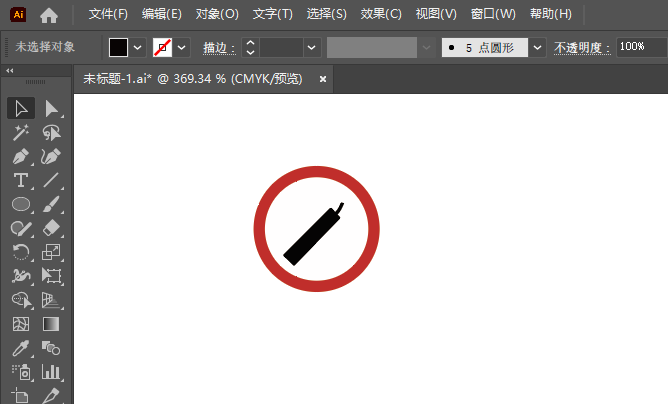Image resolution: width=668 pixels, height=404 pixels.
Task: Select the Shape Builder tool
Action: coord(21,300)
